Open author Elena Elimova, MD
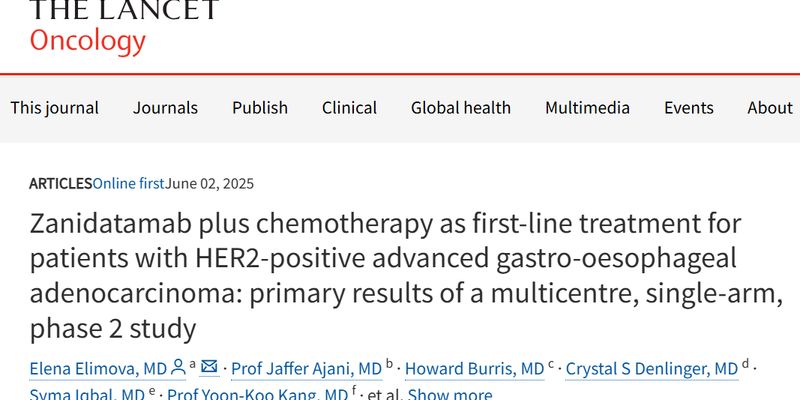This screenshot has height=400, width=800. (98, 369)
